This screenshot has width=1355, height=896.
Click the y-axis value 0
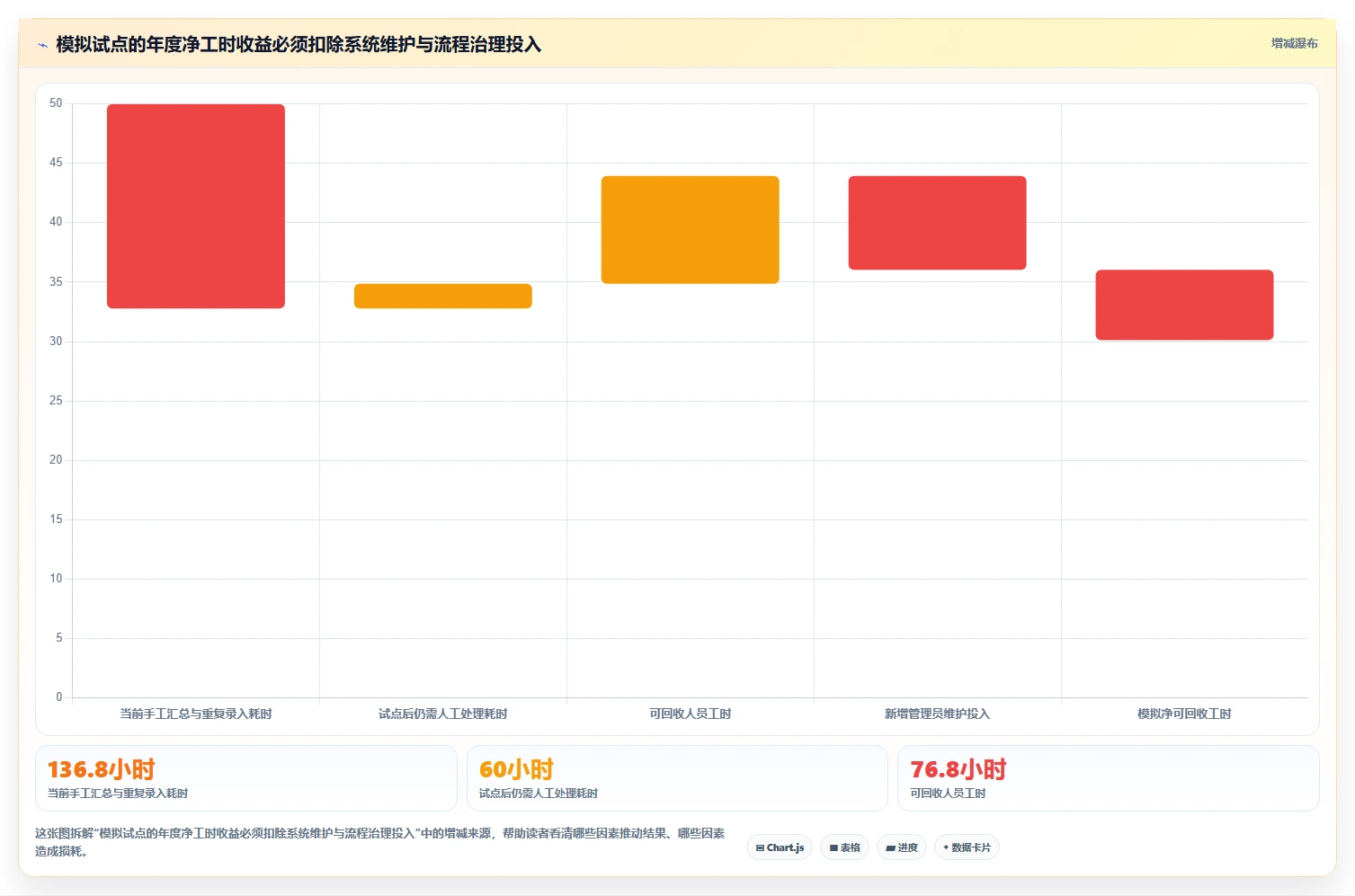tap(59, 697)
